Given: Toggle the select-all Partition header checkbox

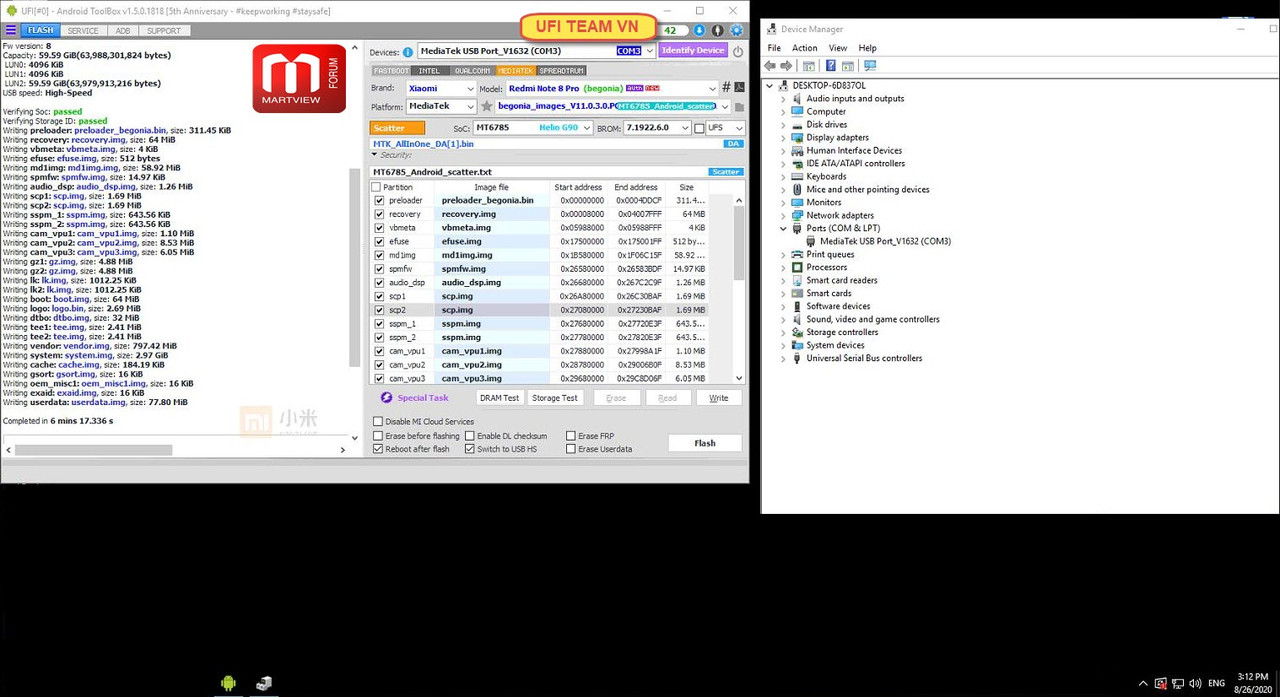Looking at the screenshot, I should (377, 187).
